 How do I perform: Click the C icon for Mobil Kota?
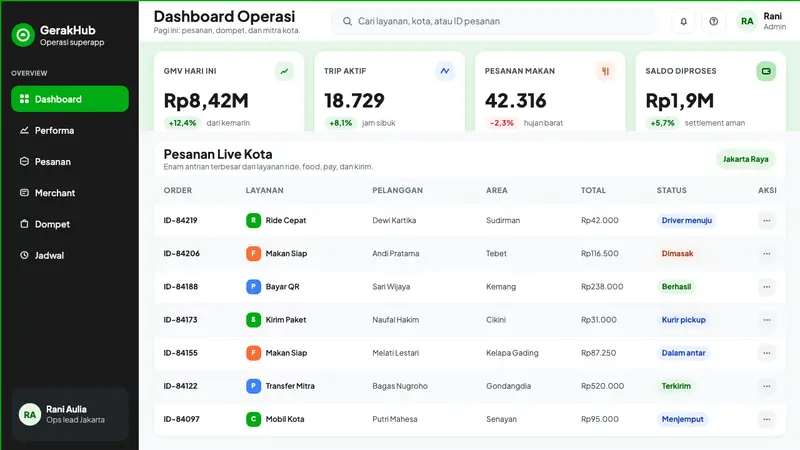coord(253,419)
